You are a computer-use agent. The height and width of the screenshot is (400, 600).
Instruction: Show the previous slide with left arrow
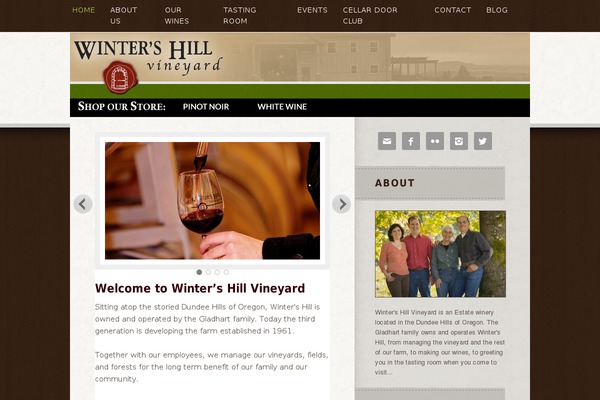click(83, 204)
